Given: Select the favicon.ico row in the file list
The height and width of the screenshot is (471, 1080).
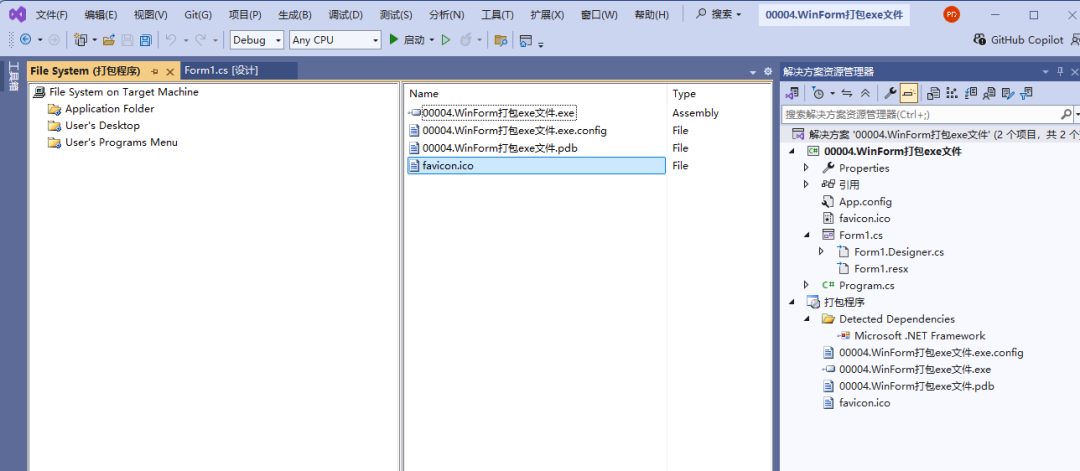Looking at the screenshot, I should [537, 166].
